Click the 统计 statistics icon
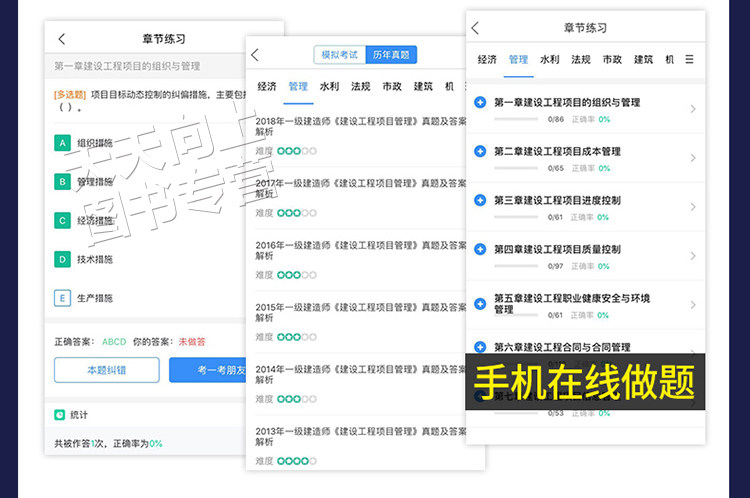The width and height of the screenshot is (750, 498). point(59,415)
